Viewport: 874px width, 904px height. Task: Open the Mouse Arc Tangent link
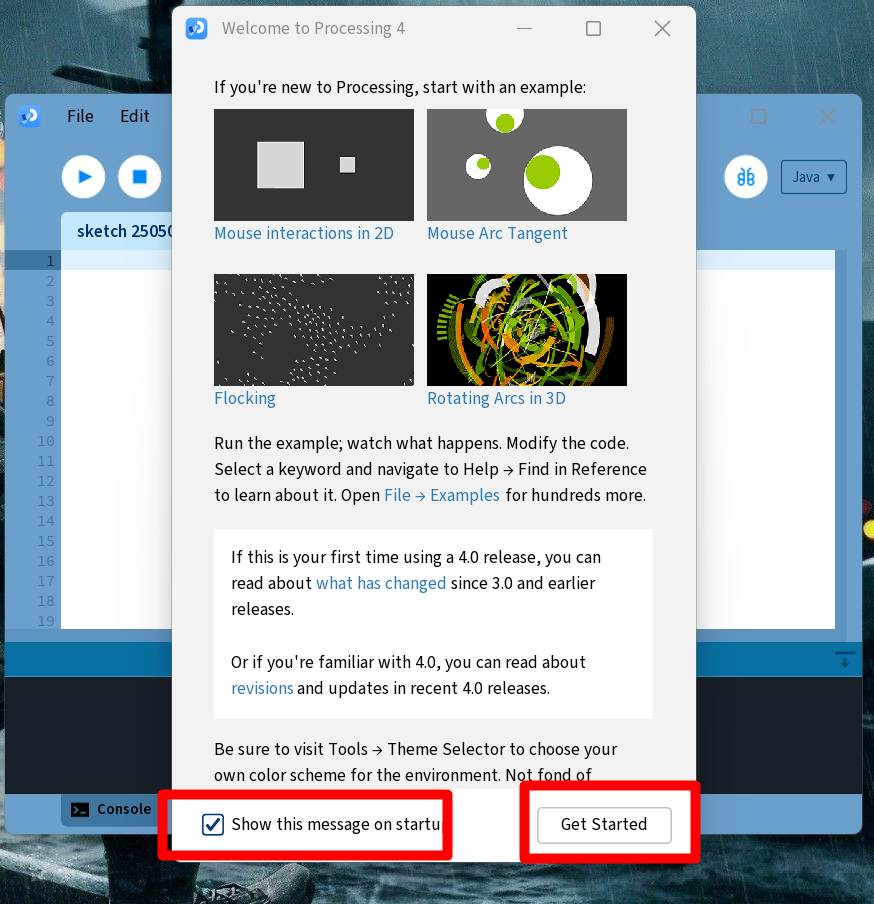click(497, 233)
